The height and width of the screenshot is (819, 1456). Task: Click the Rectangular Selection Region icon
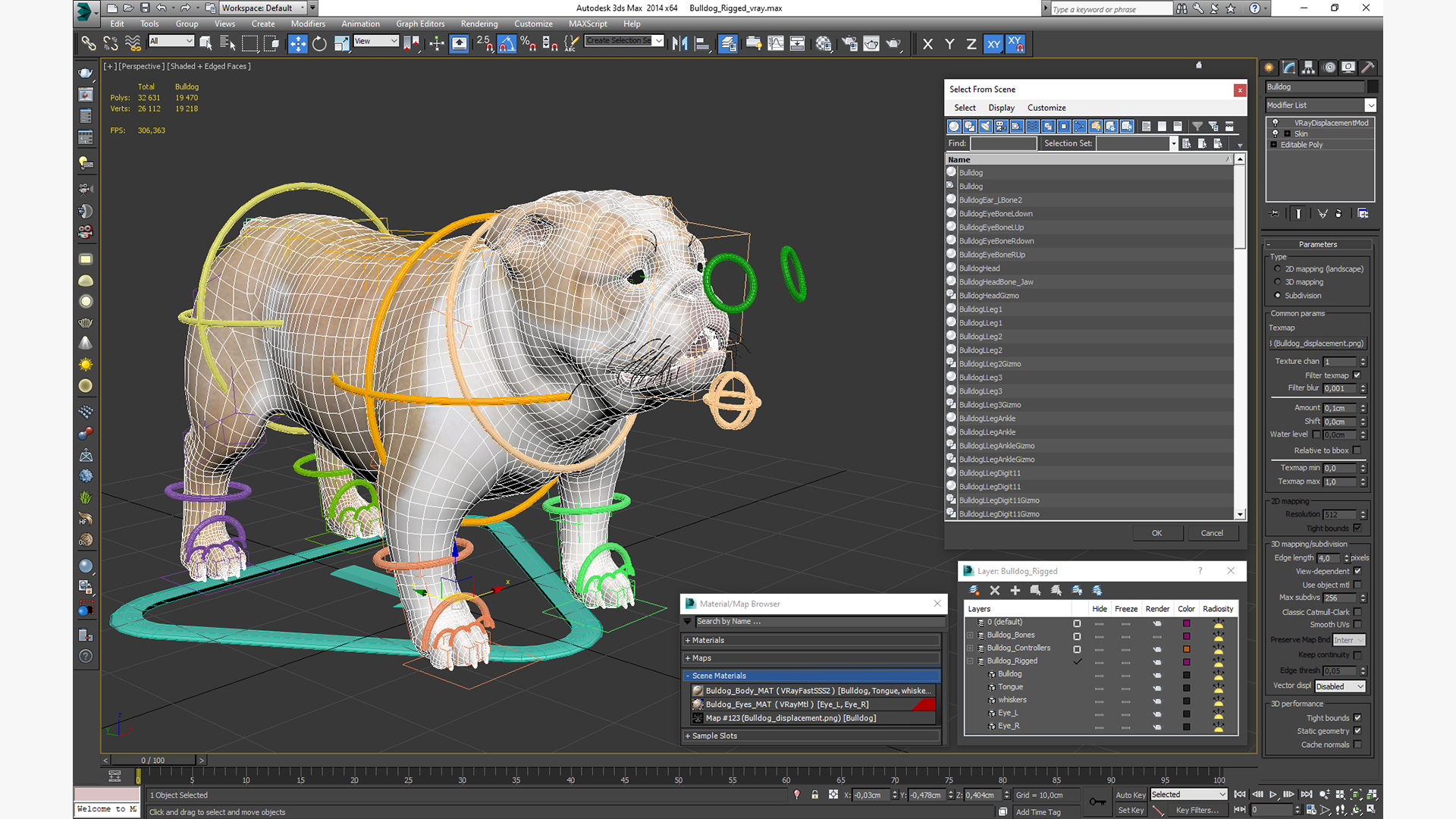249,44
